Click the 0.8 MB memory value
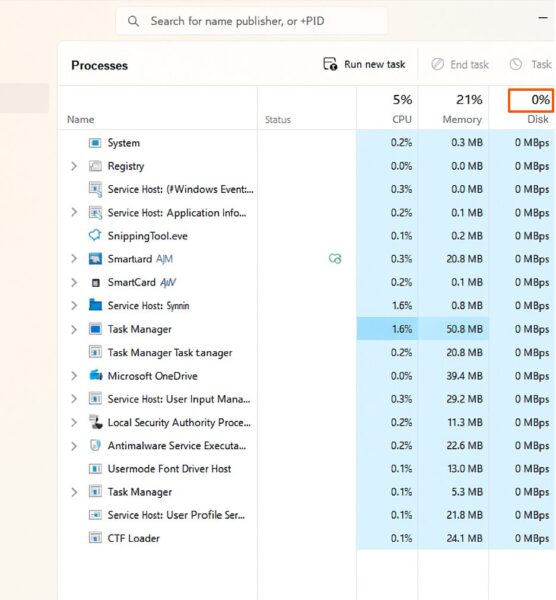 pos(467,306)
